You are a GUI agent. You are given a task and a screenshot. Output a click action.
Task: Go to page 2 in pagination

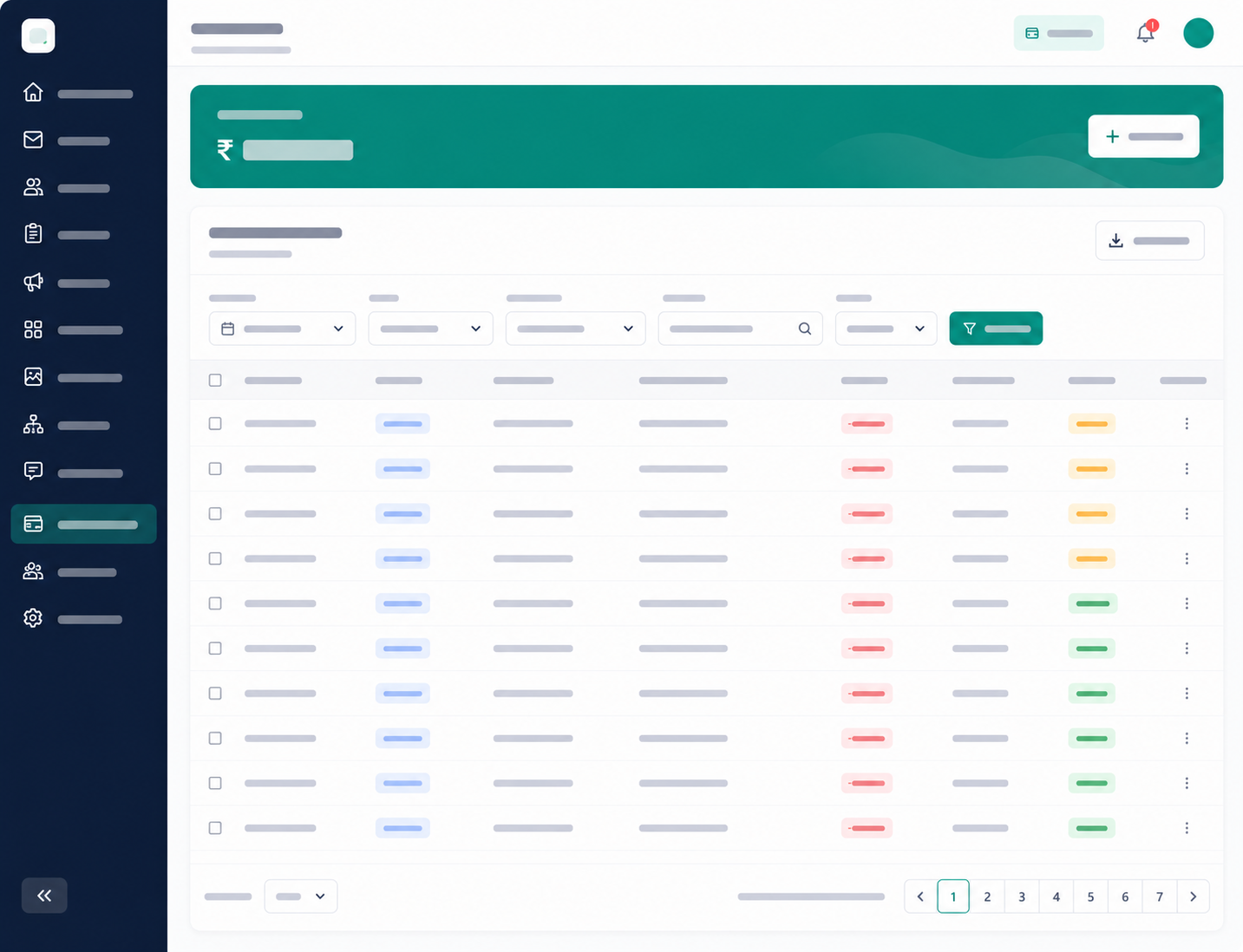[x=987, y=897]
